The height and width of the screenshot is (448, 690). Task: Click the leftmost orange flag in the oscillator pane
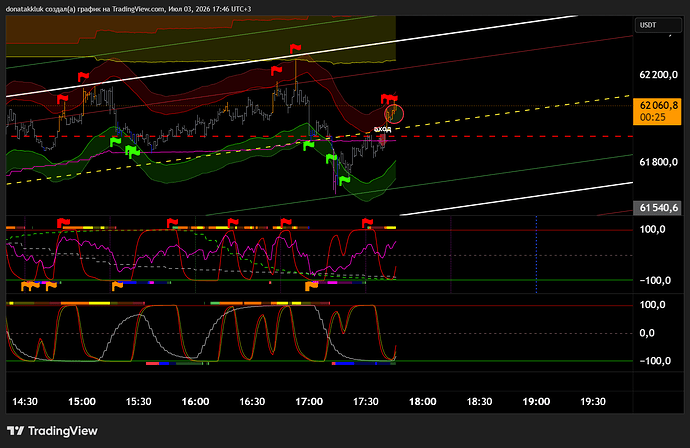[27, 286]
